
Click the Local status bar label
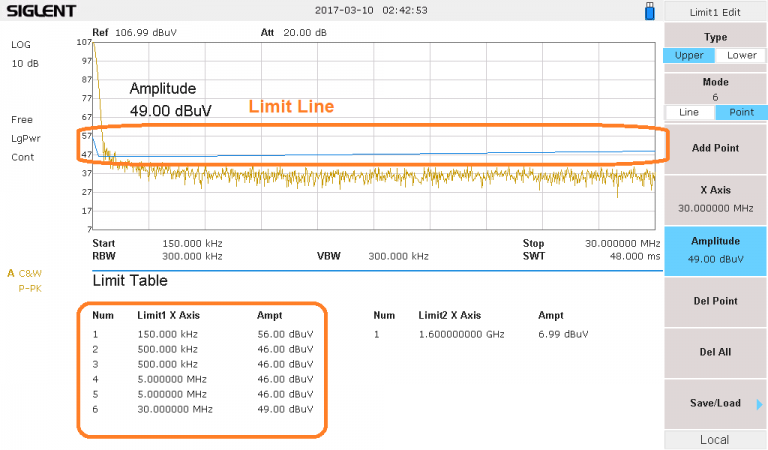click(715, 440)
